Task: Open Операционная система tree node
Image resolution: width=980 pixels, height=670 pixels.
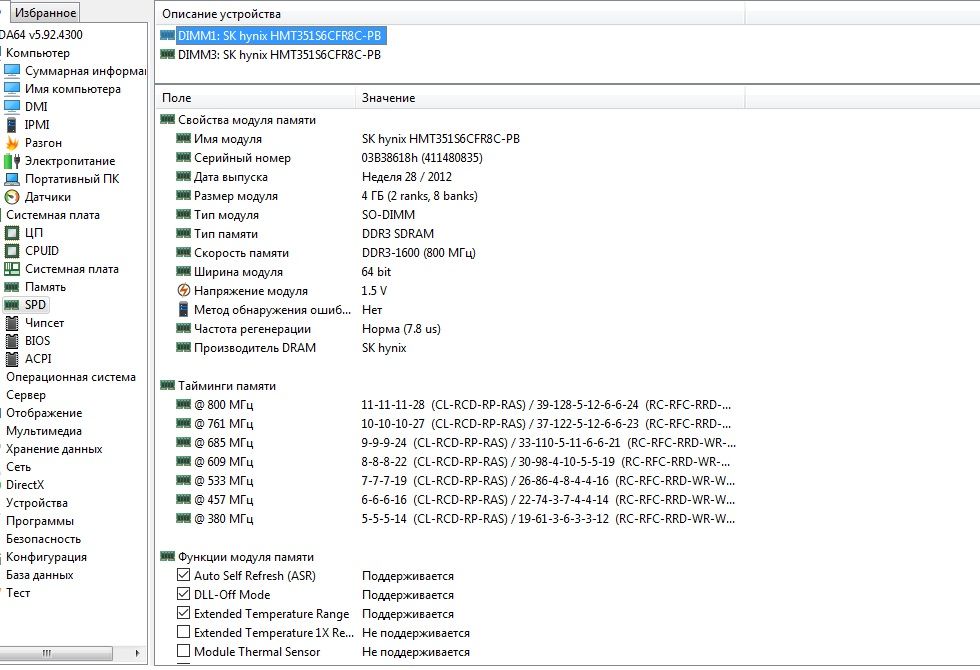Action: point(71,377)
